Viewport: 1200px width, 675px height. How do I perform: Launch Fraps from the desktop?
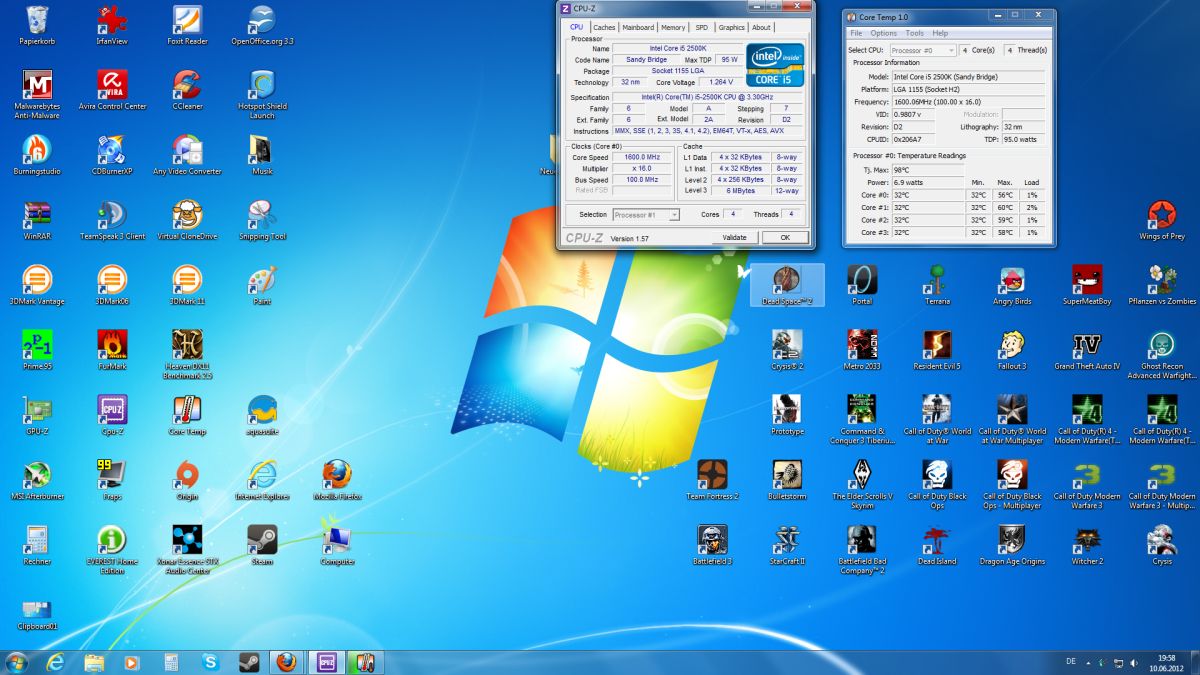[x=112, y=480]
